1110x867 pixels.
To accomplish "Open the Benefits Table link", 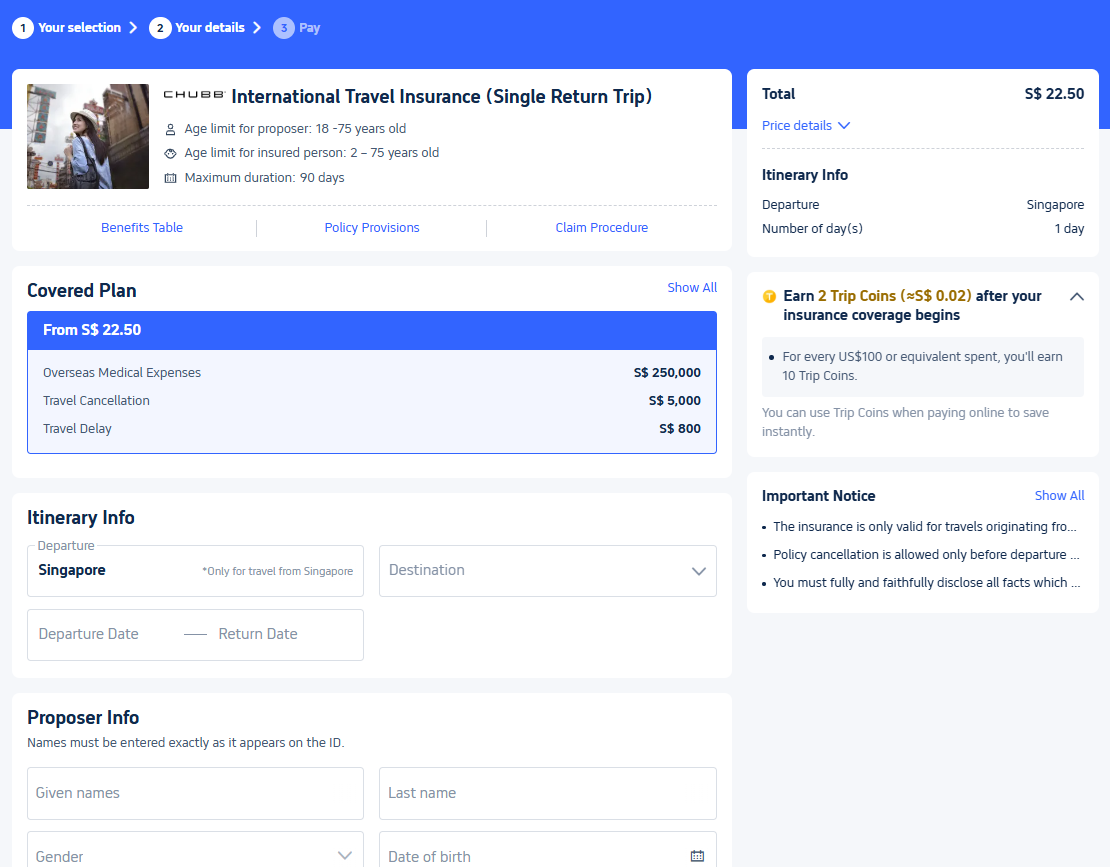I will point(142,228).
